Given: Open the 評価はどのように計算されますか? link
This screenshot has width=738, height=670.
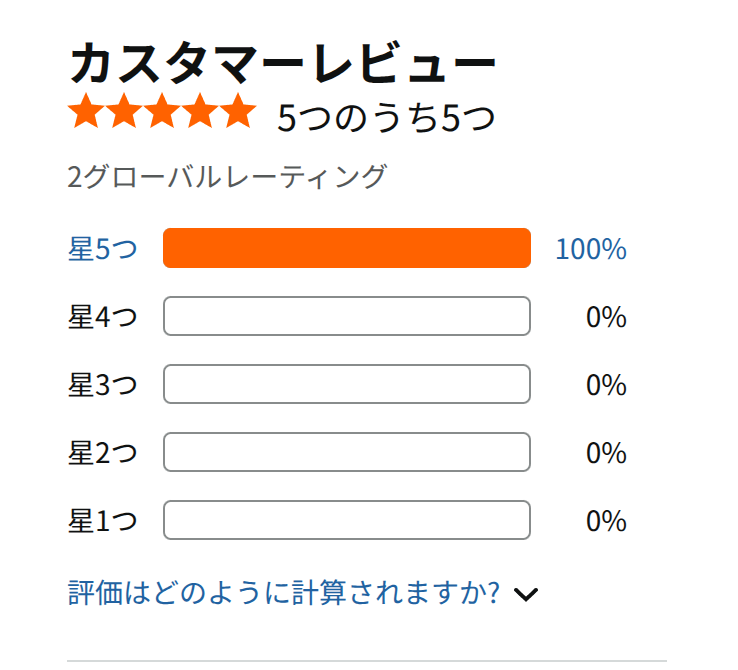Looking at the screenshot, I should pyautogui.click(x=283, y=592).
